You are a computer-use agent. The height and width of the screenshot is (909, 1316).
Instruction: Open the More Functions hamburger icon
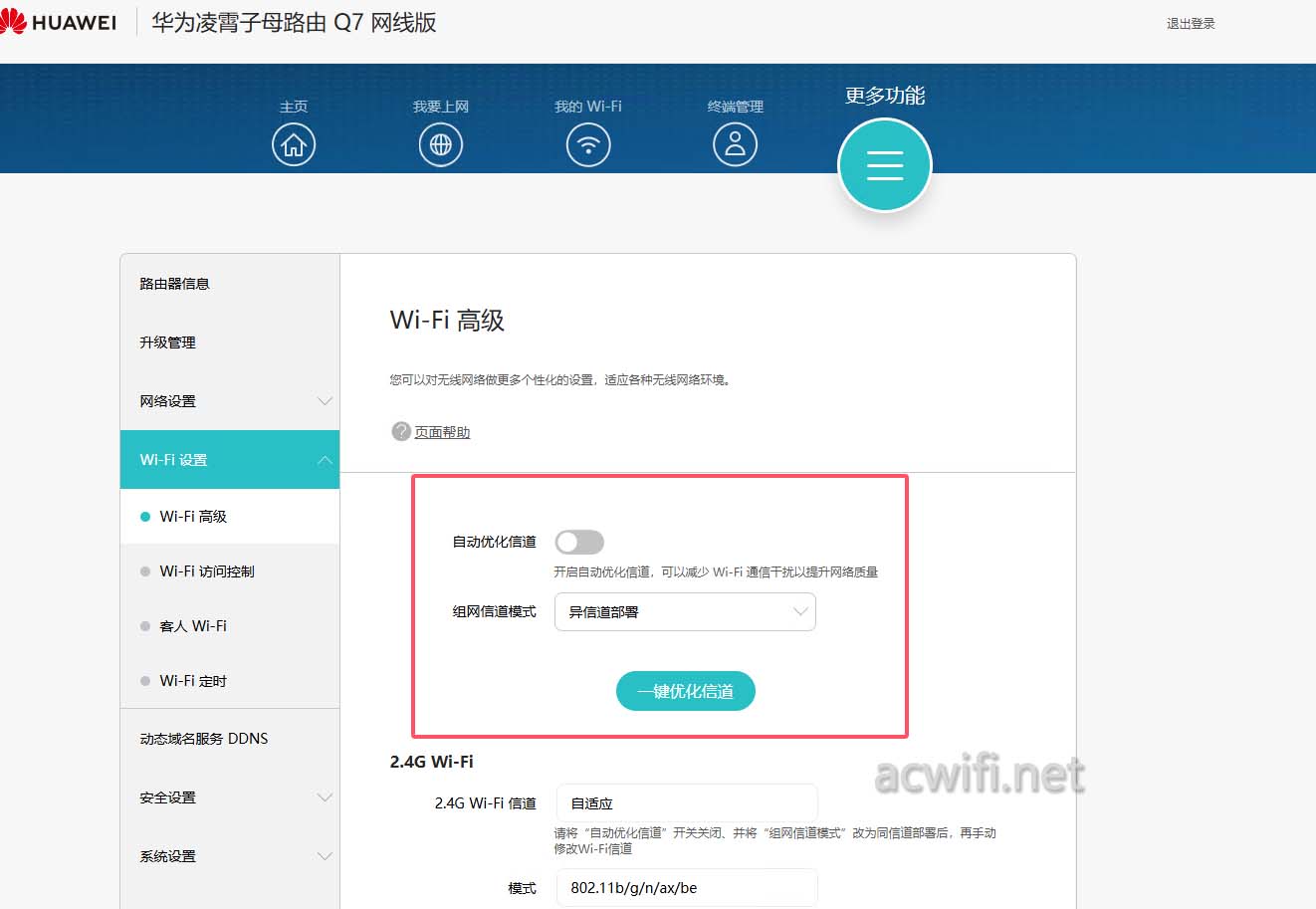885,165
